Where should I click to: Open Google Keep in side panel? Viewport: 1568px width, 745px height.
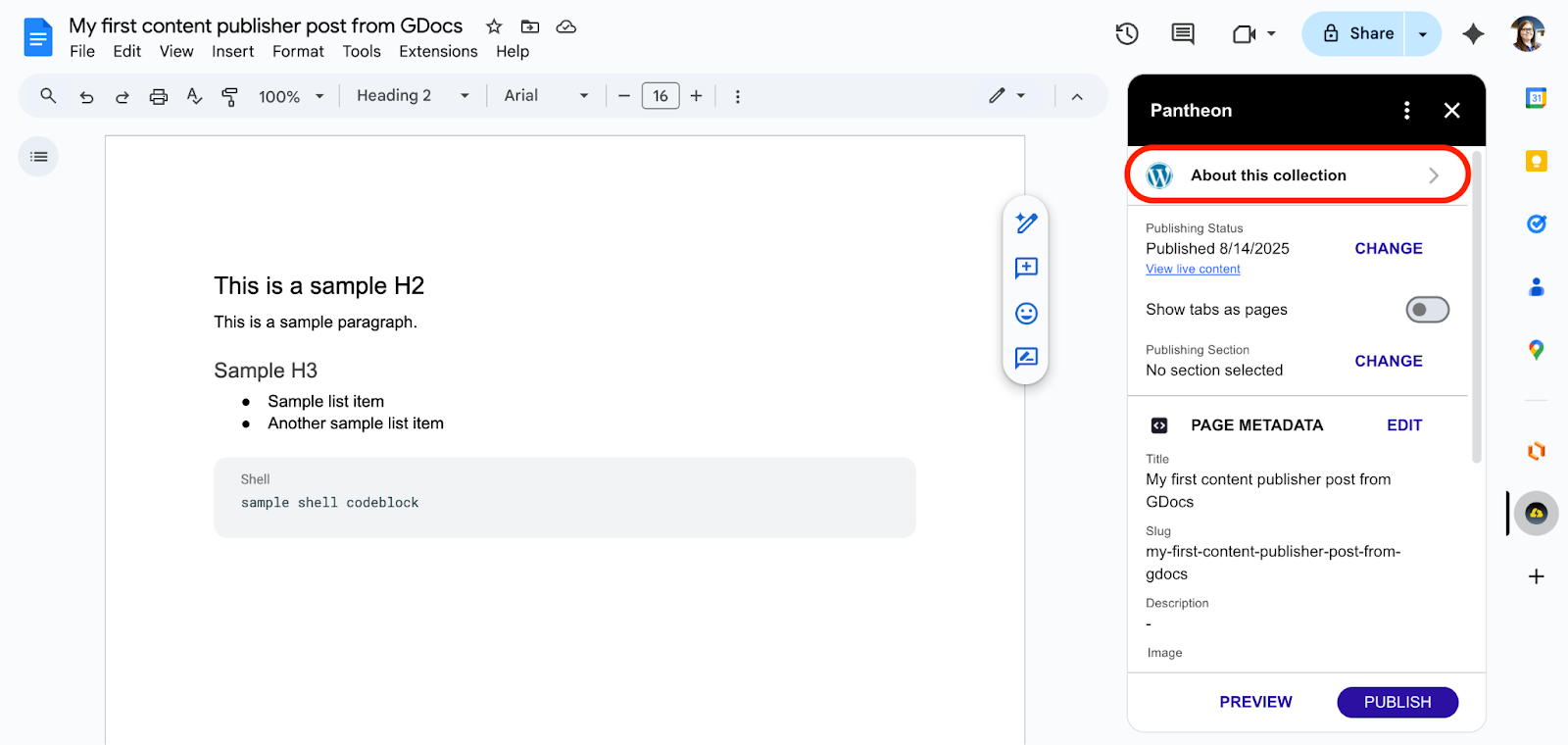[1536, 161]
